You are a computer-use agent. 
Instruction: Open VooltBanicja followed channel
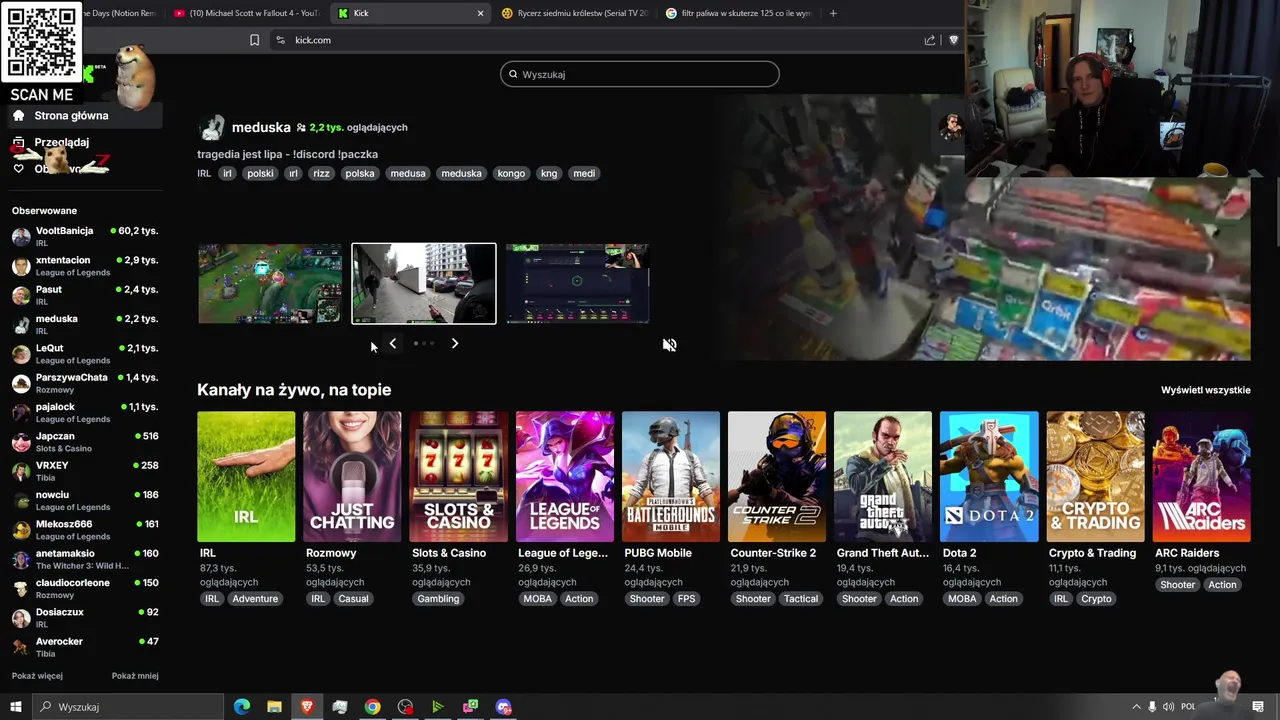(x=85, y=236)
